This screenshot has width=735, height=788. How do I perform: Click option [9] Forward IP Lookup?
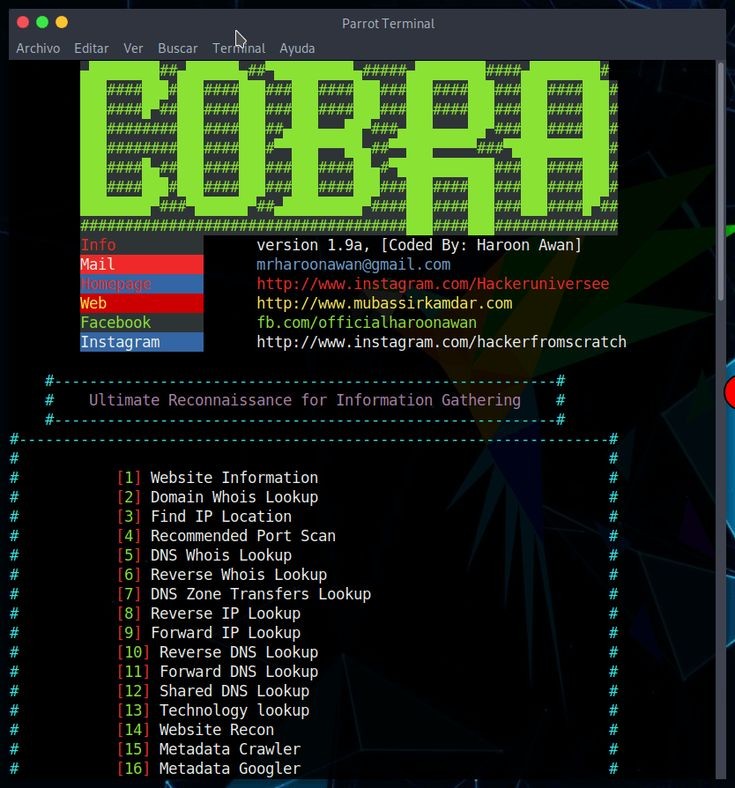tap(208, 633)
